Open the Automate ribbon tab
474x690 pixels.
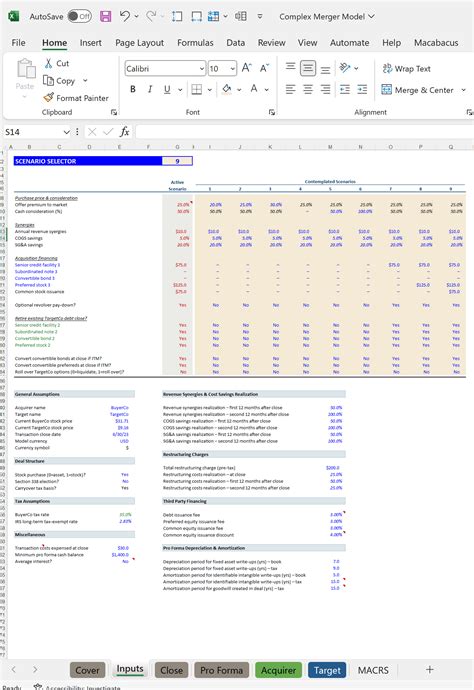click(349, 43)
